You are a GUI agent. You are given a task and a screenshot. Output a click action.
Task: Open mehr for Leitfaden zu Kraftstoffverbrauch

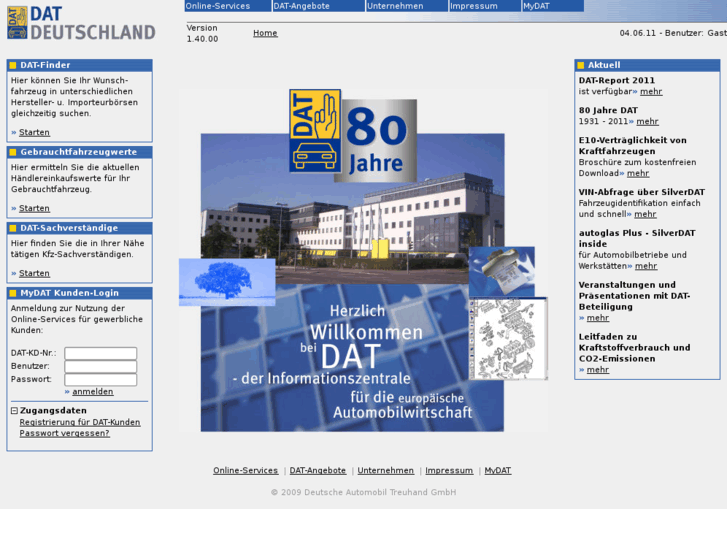click(598, 370)
